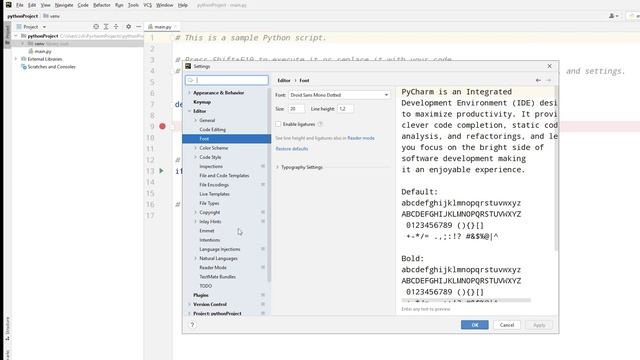Screen dimensions: 640x360
Task: Hide the Project panel with the minus icon
Action: [x=138, y=27]
